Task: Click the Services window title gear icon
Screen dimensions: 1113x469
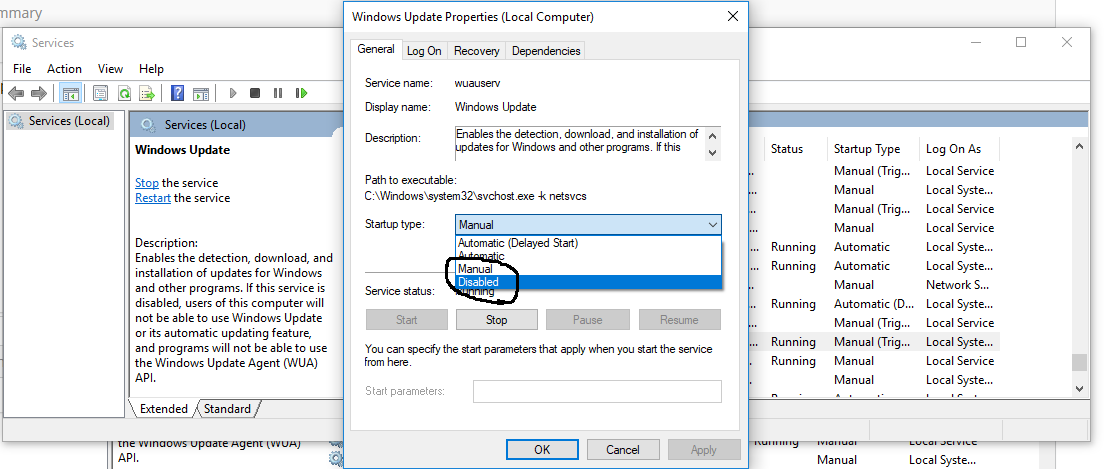Action: 18,43
